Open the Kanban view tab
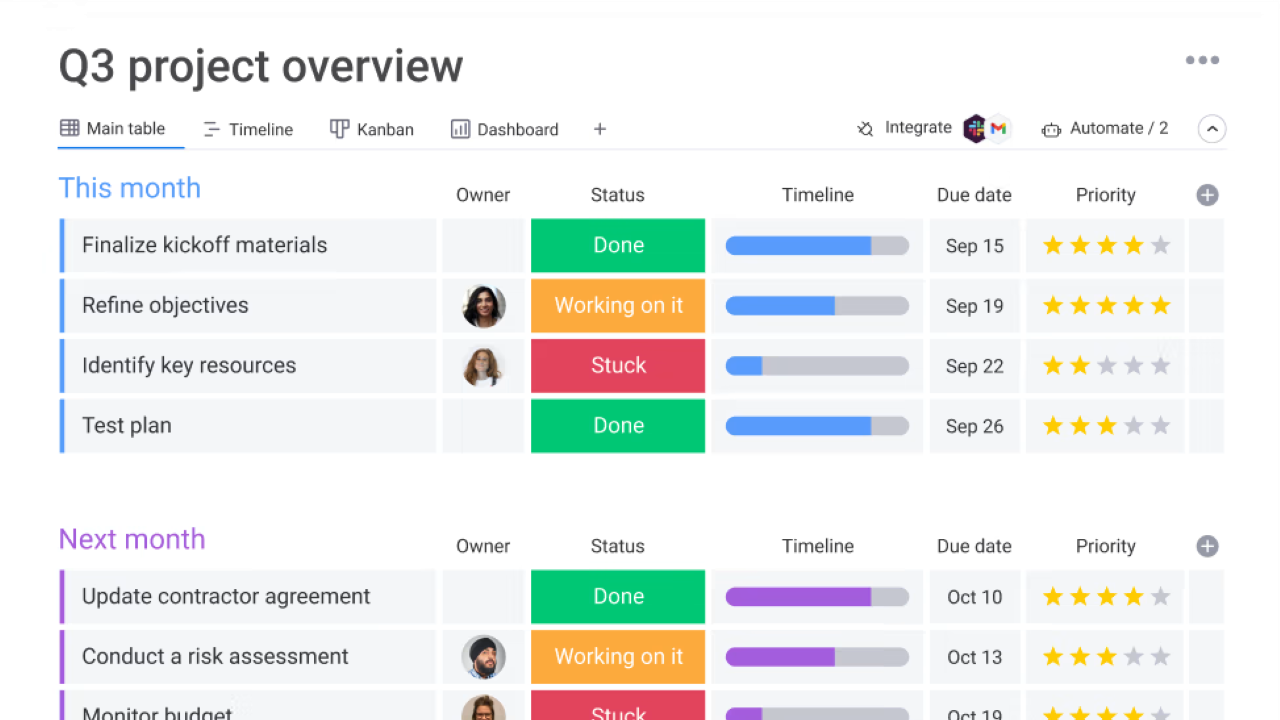This screenshot has height=720, width=1280. (372, 129)
